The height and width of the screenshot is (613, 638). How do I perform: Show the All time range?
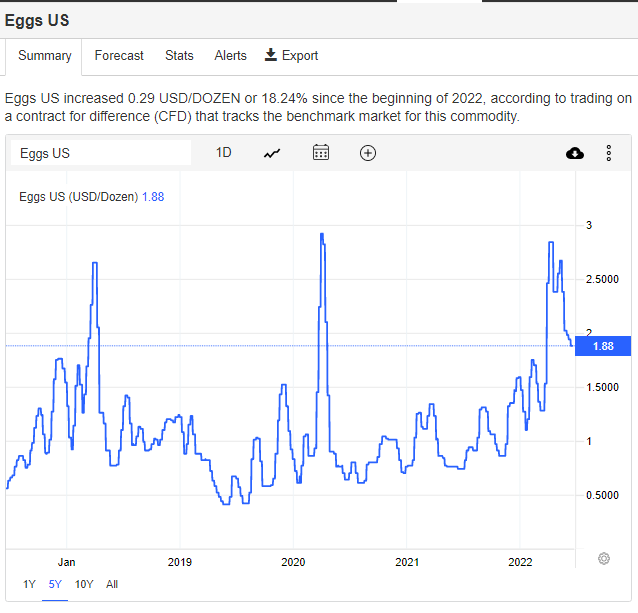point(112,584)
